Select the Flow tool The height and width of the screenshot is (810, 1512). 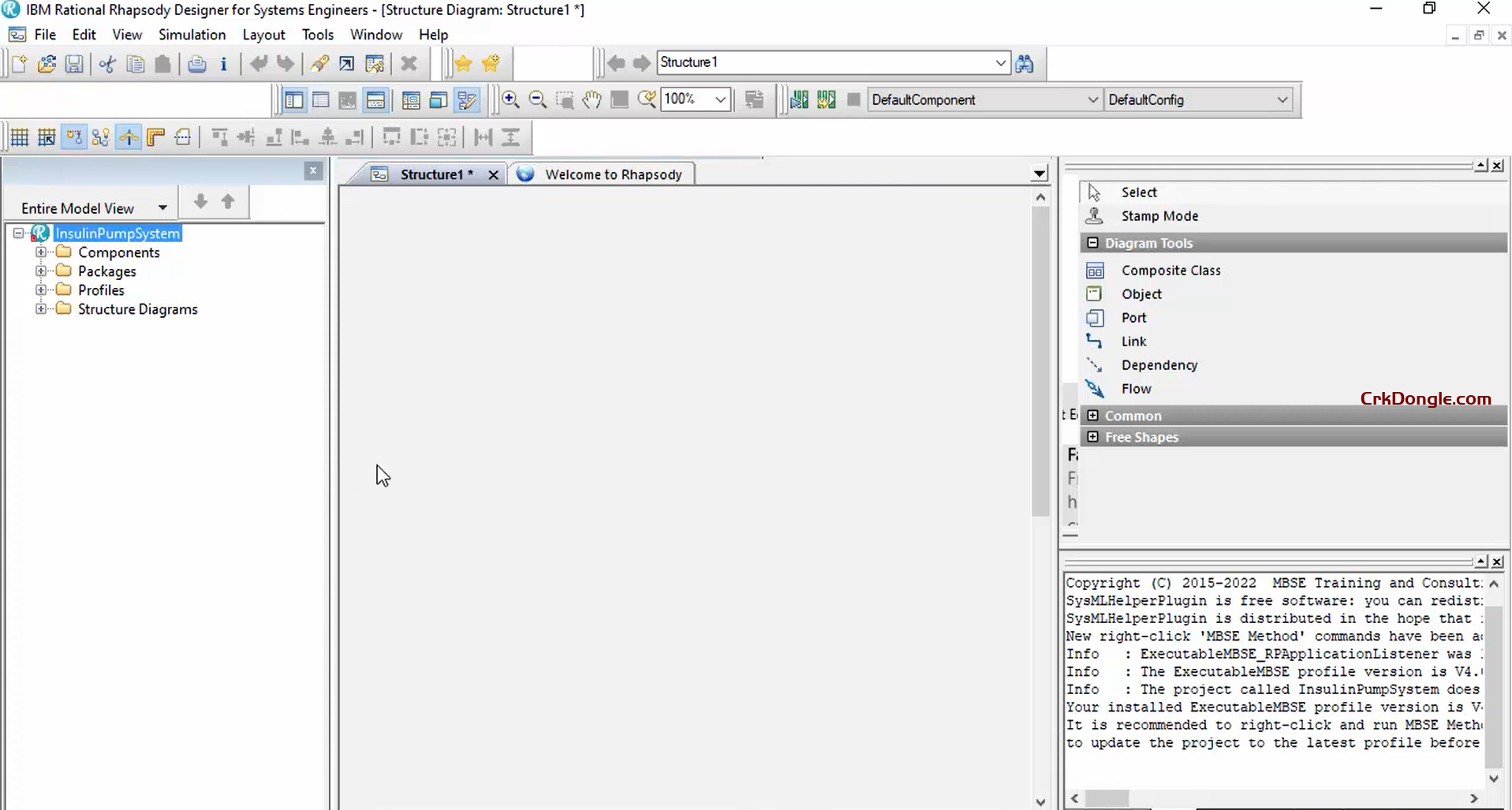(x=1136, y=388)
